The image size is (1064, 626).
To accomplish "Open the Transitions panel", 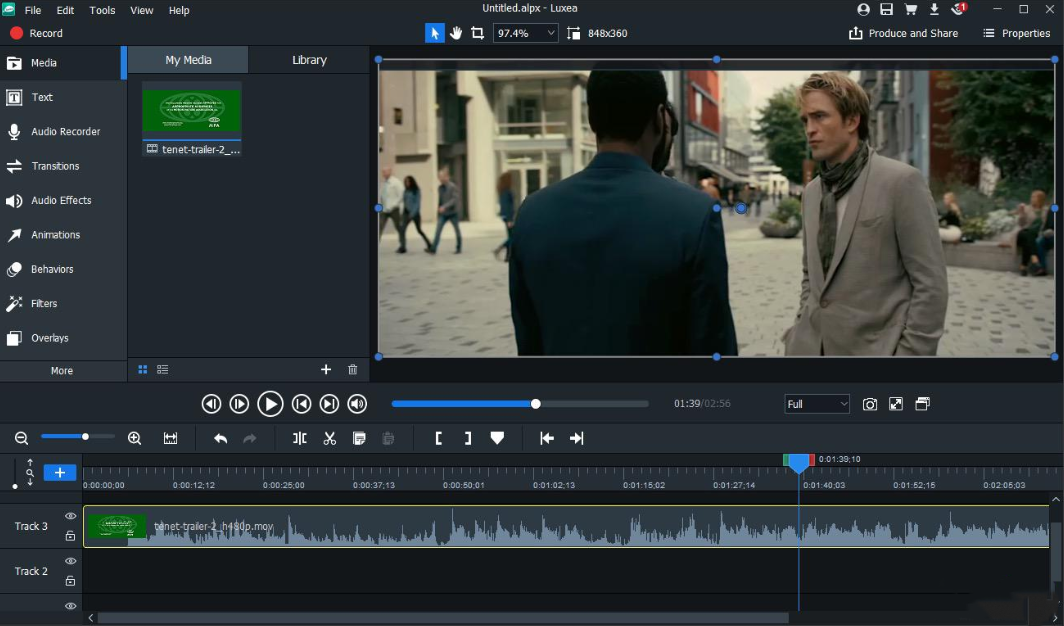I will [62, 166].
